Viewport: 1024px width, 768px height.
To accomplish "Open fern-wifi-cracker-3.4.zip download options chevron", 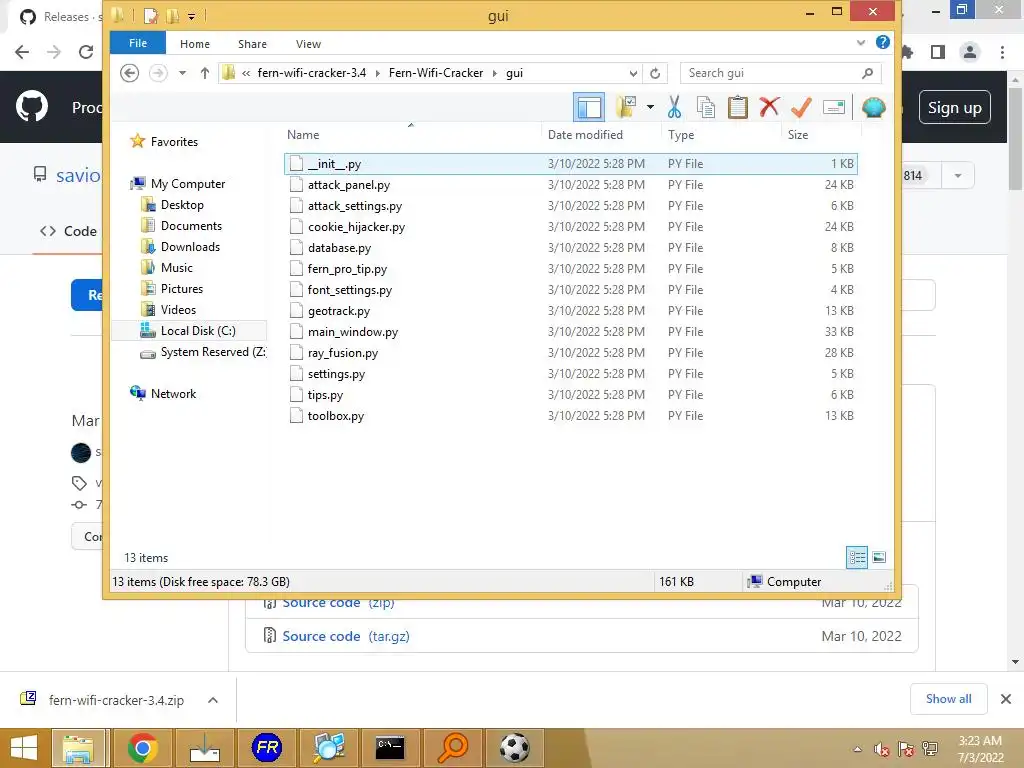I will point(213,700).
